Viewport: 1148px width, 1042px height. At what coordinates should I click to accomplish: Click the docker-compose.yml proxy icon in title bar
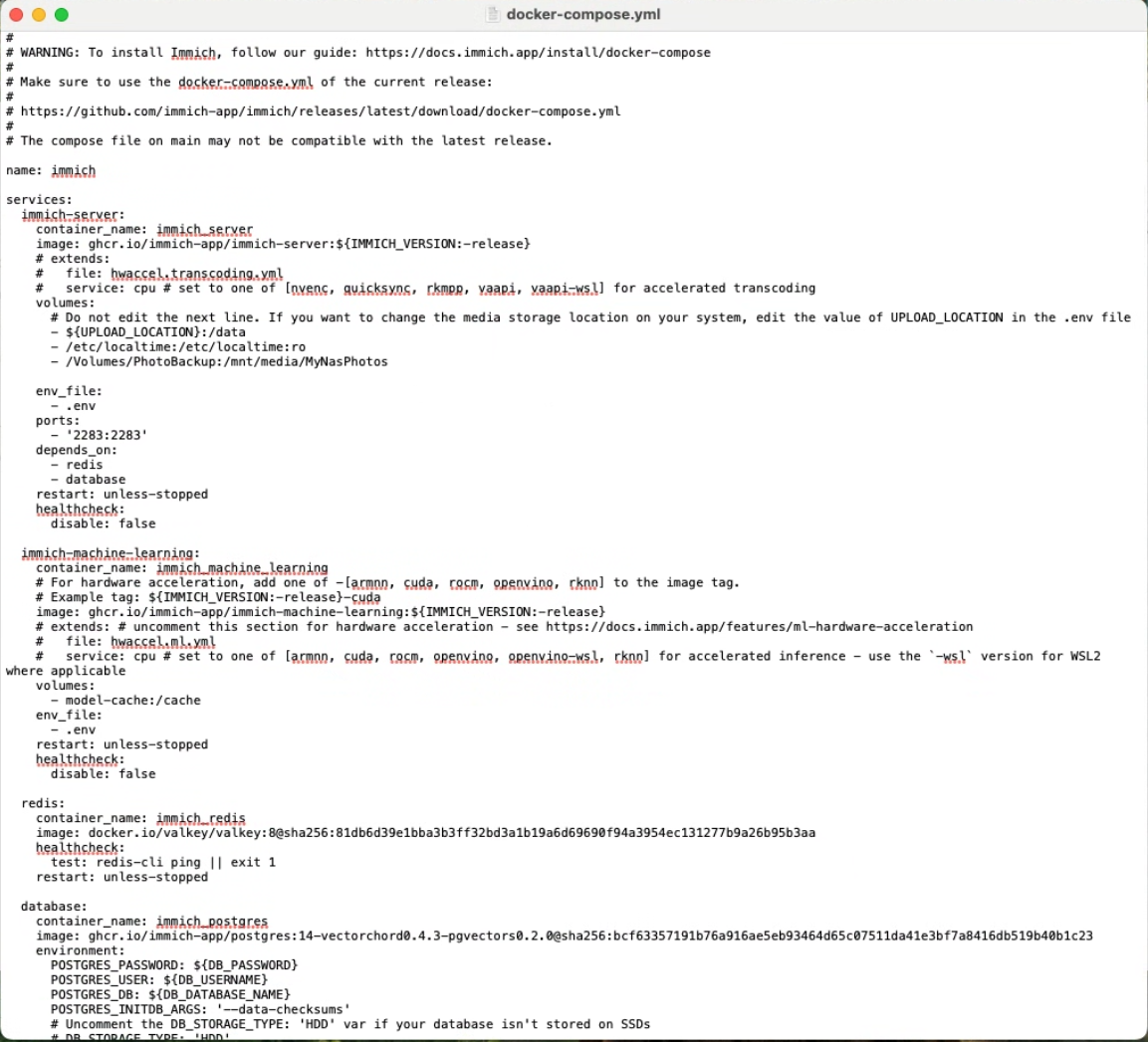point(583,14)
